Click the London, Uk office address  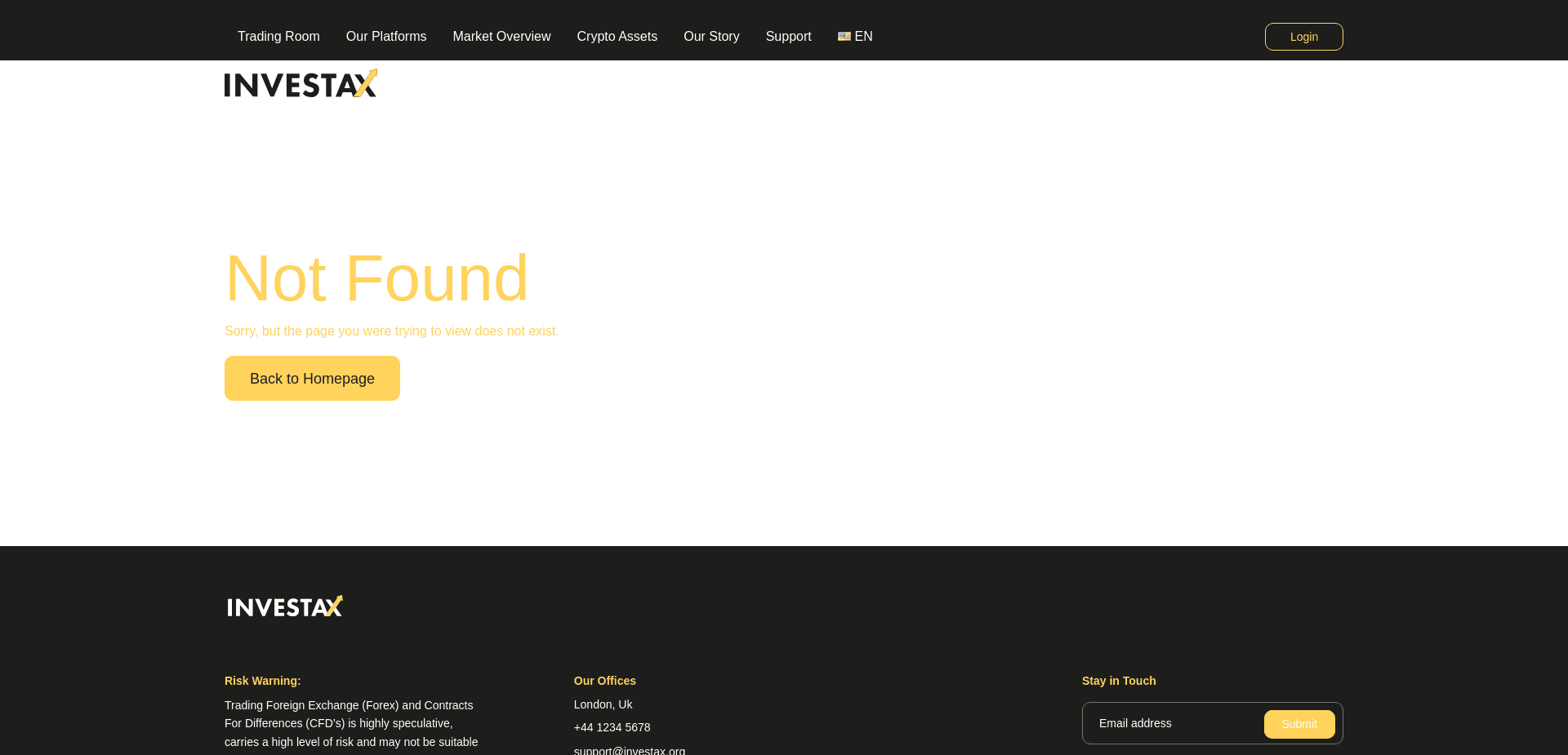coord(603,704)
